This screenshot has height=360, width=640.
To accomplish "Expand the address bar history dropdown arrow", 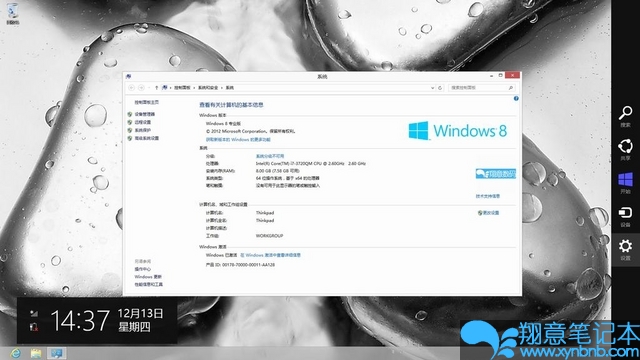I will pos(432,88).
